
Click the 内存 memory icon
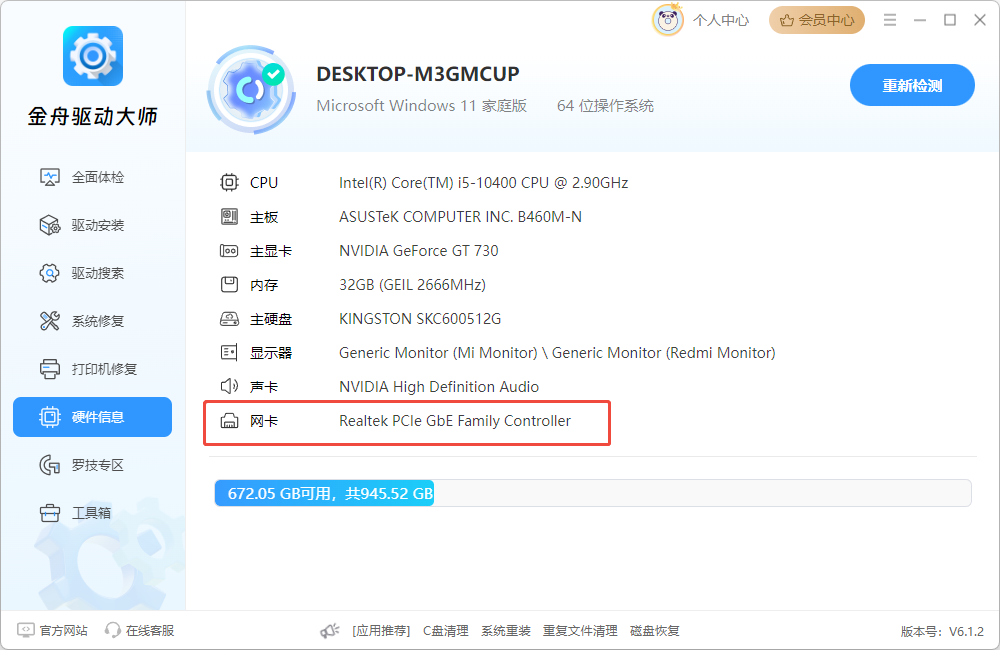229,284
